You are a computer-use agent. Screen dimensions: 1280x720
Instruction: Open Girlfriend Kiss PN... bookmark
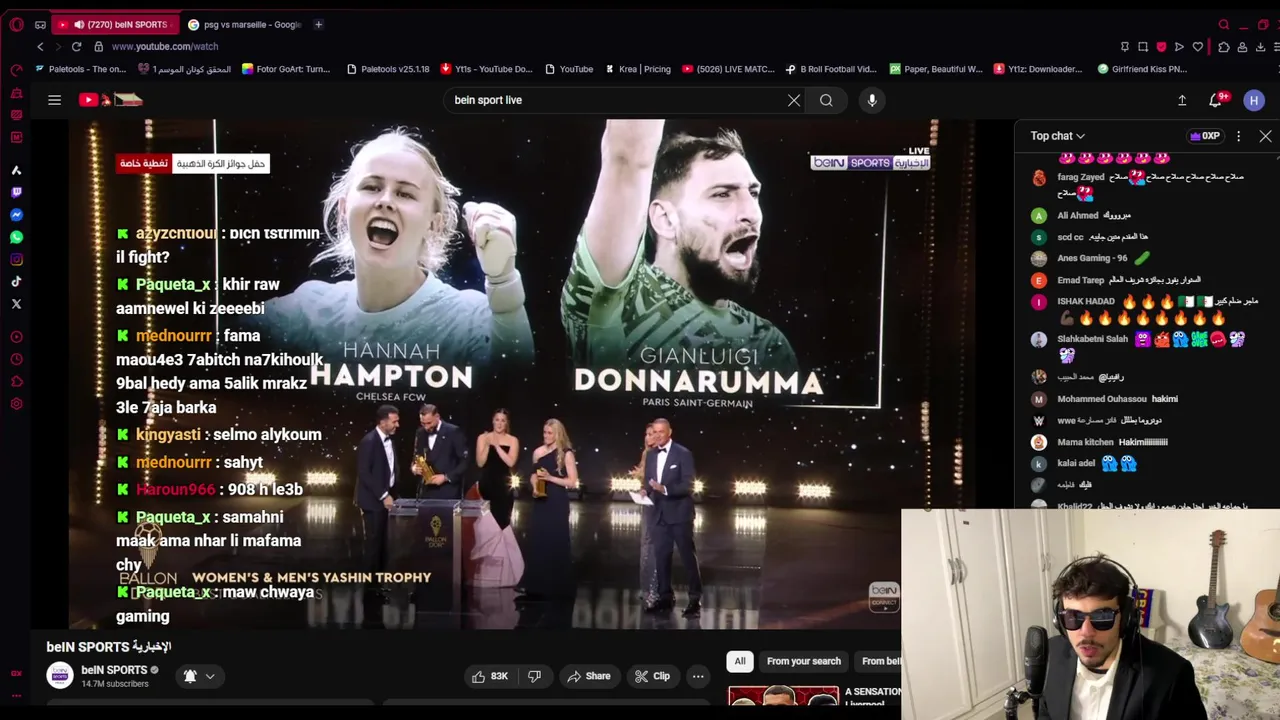tap(1142, 69)
